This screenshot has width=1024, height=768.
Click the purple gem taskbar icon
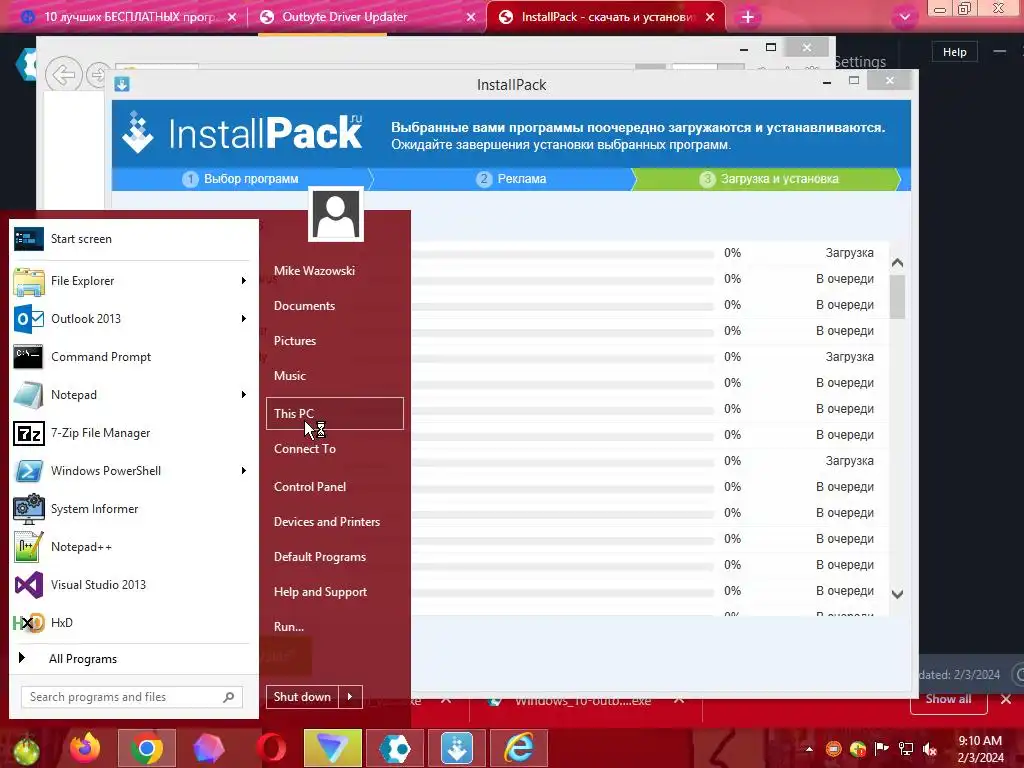209,748
